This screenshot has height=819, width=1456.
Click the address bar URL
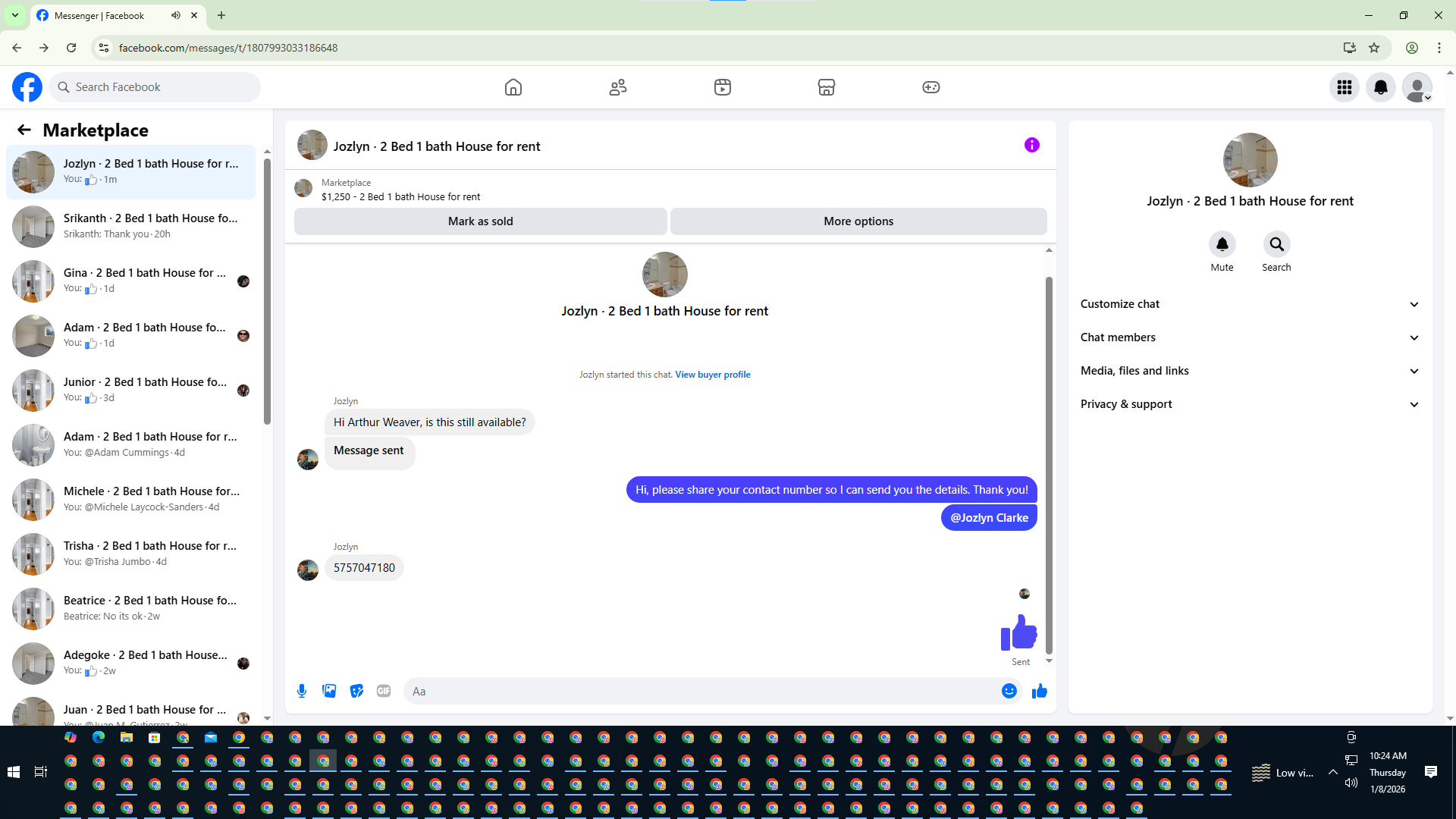click(x=228, y=48)
